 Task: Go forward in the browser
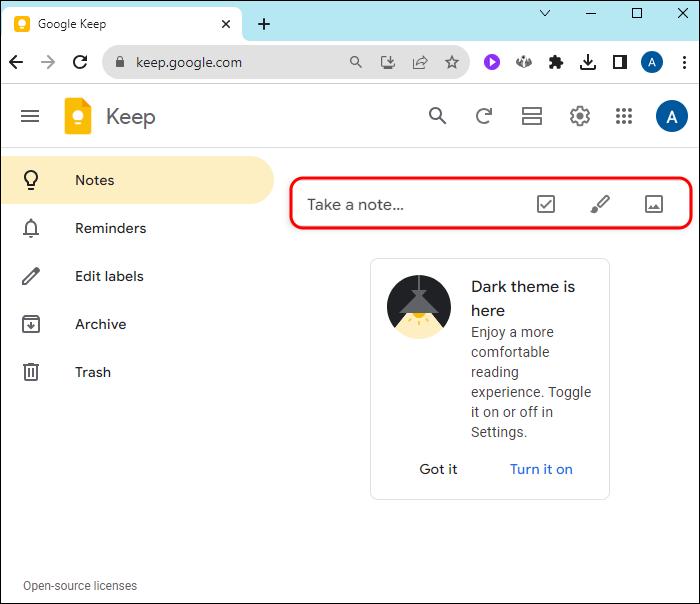click(48, 62)
